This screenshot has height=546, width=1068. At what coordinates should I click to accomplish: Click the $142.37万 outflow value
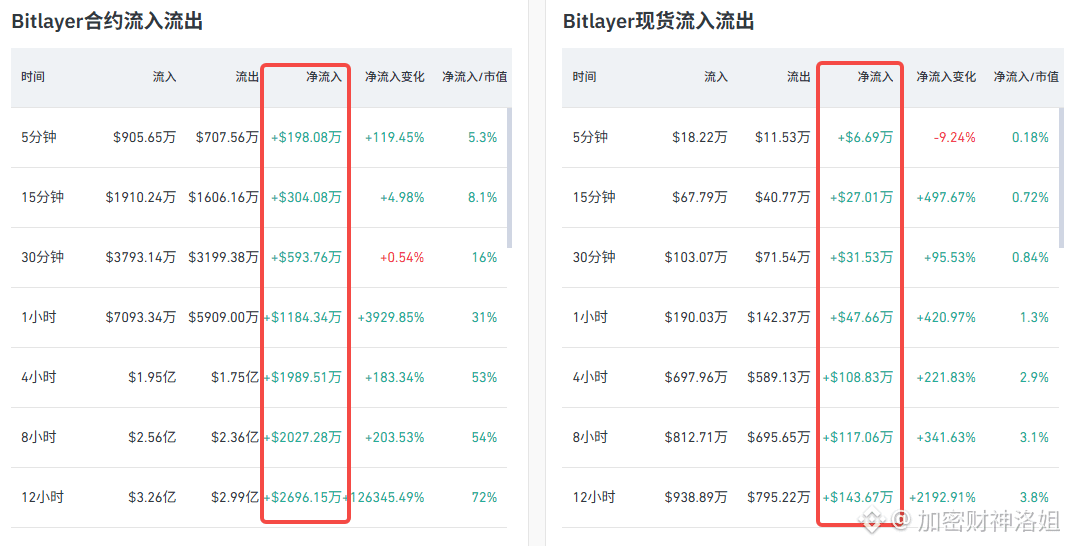pyautogui.click(x=779, y=317)
